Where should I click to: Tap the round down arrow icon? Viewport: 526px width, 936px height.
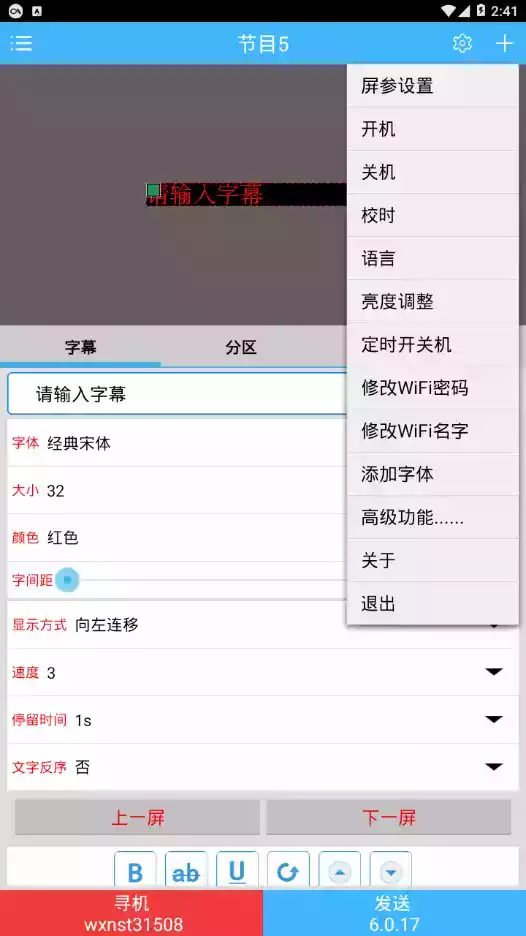click(x=391, y=872)
